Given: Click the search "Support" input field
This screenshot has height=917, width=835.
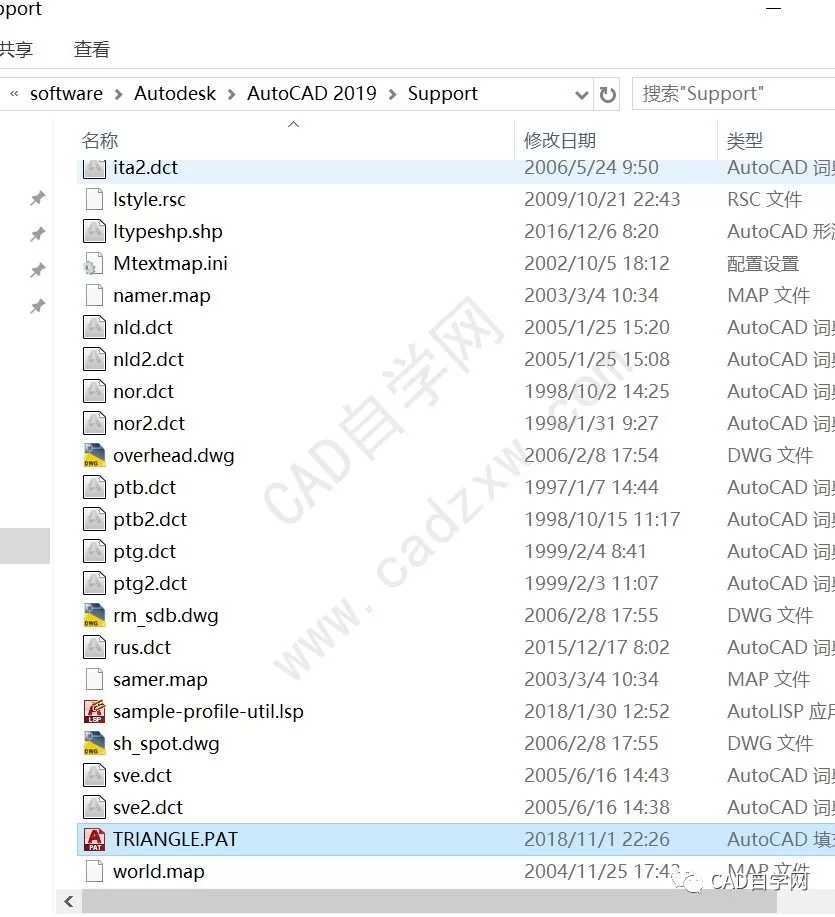Looking at the screenshot, I should [734, 94].
